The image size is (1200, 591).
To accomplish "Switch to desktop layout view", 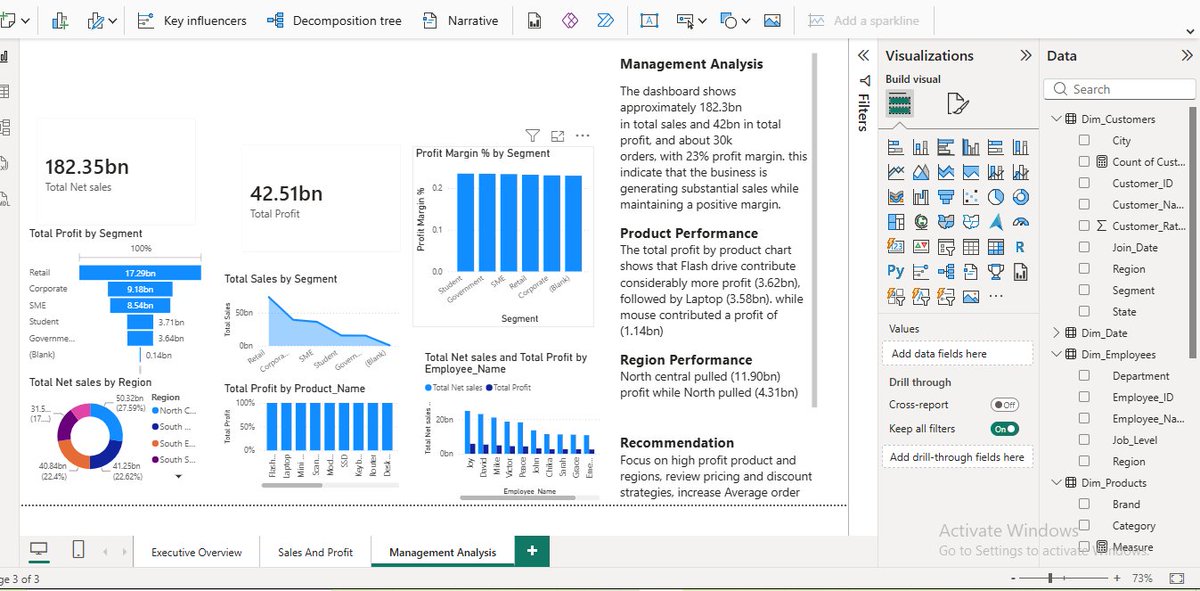I will tap(39, 550).
